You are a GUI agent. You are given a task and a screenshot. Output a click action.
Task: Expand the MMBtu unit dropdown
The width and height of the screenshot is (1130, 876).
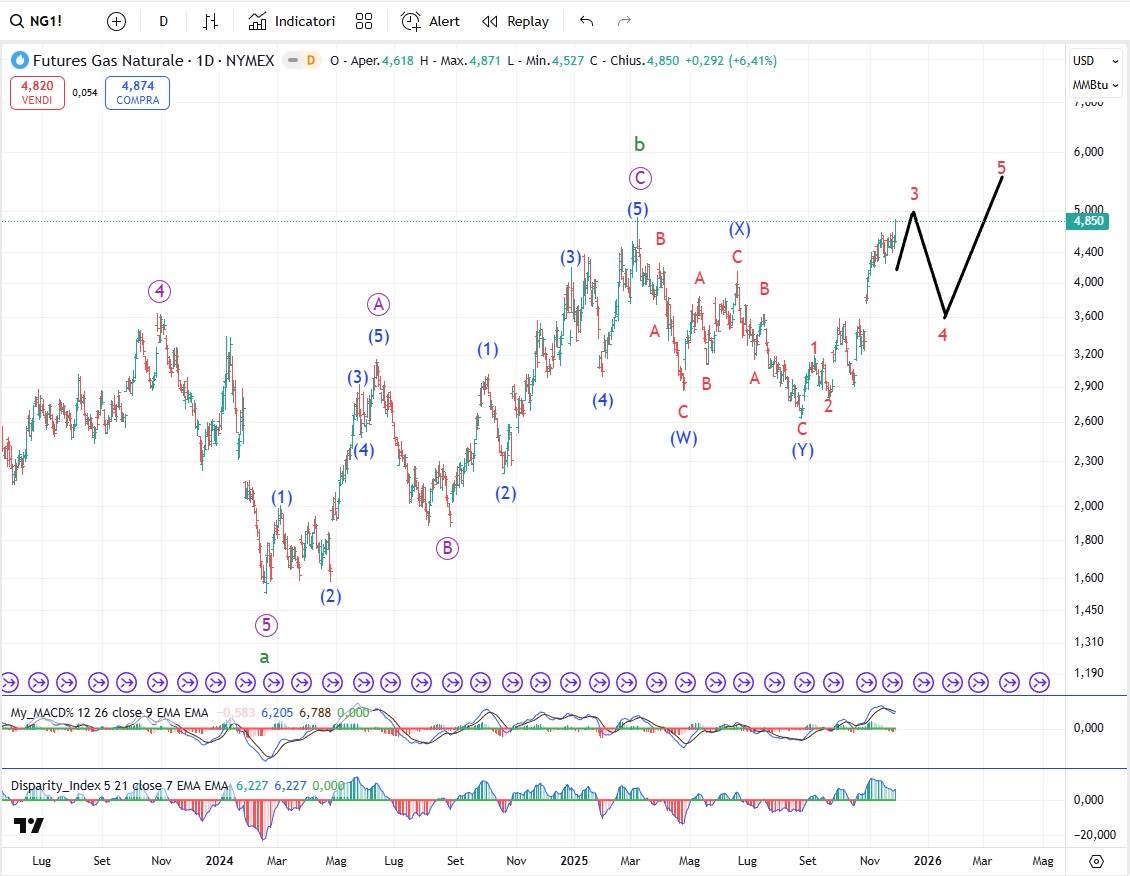(x=1090, y=85)
